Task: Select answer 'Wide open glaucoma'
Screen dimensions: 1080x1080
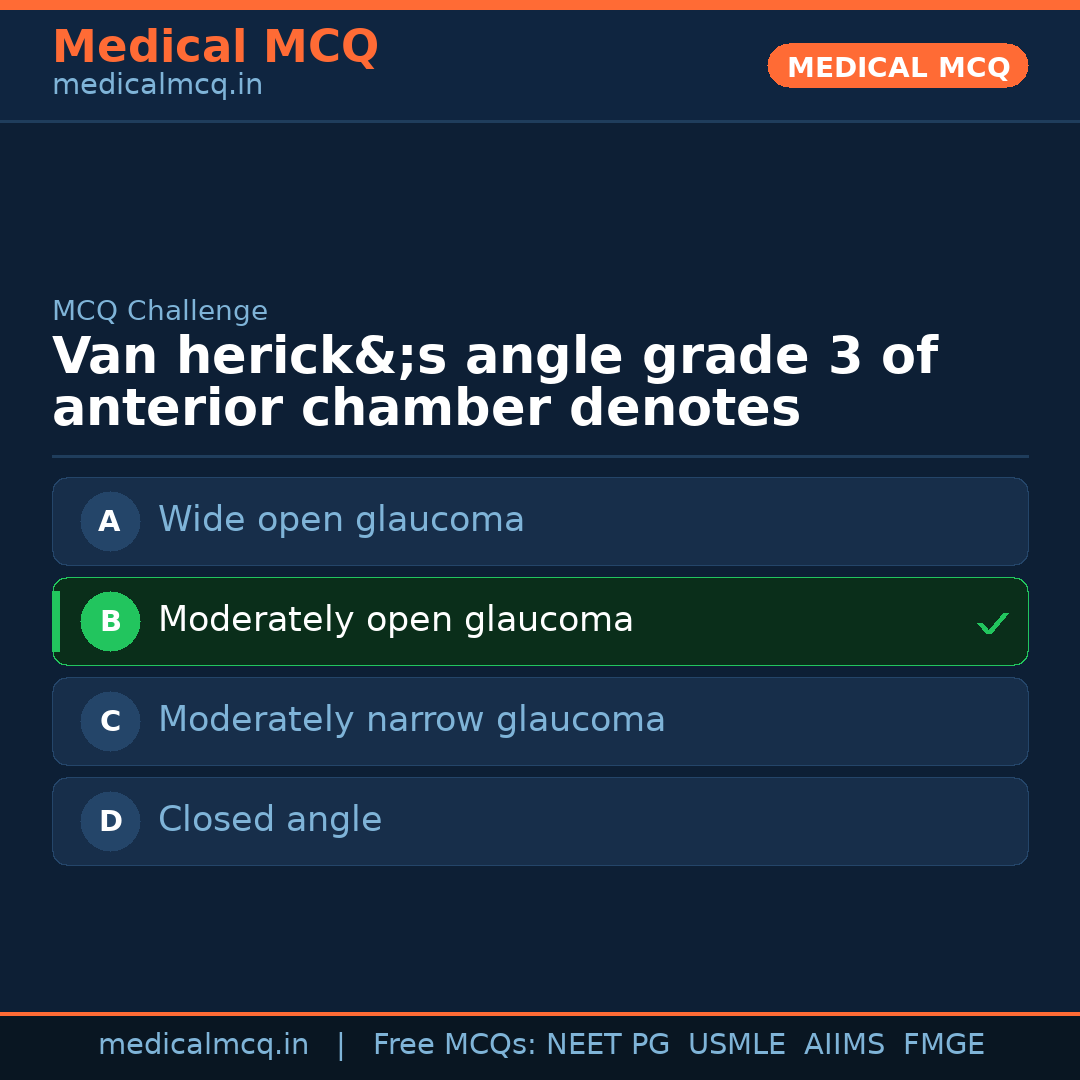Action: (x=341, y=520)
